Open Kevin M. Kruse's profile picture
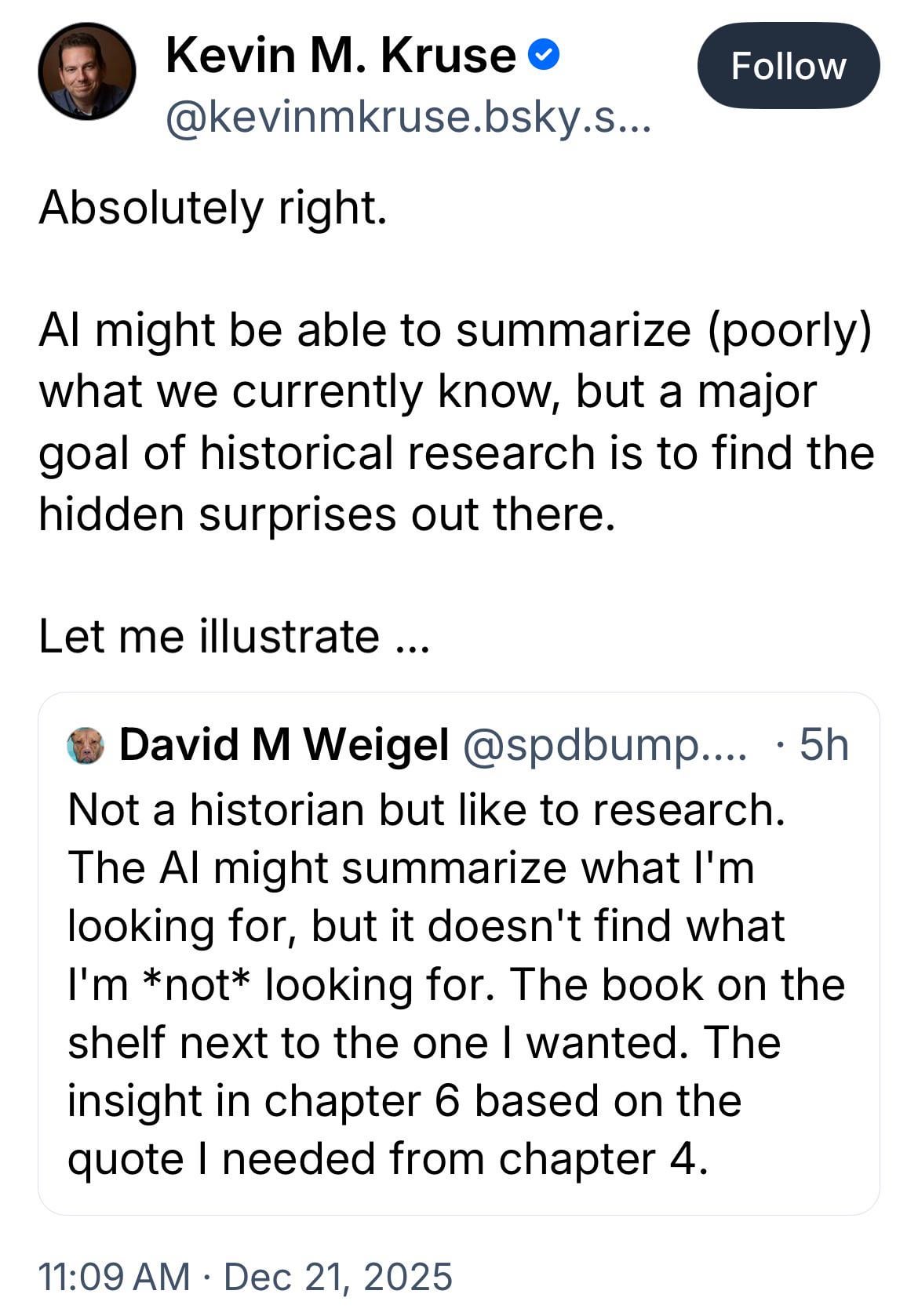Image resolution: width=918 pixels, height=1316 pixels. [87, 71]
